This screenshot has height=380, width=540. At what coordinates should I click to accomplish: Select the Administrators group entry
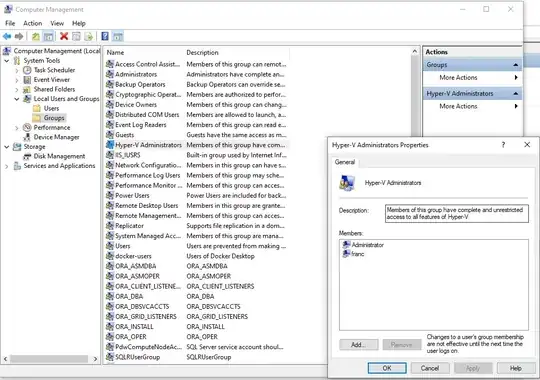click(x=136, y=74)
